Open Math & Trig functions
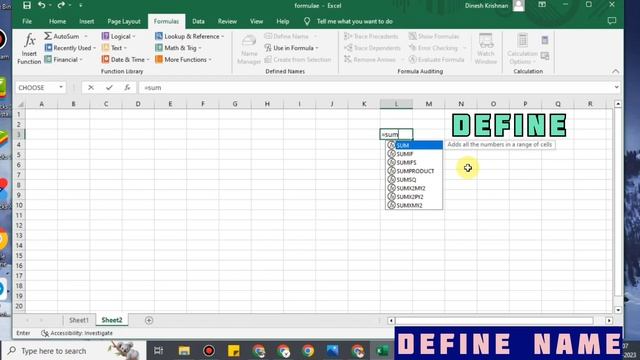 tap(178, 48)
